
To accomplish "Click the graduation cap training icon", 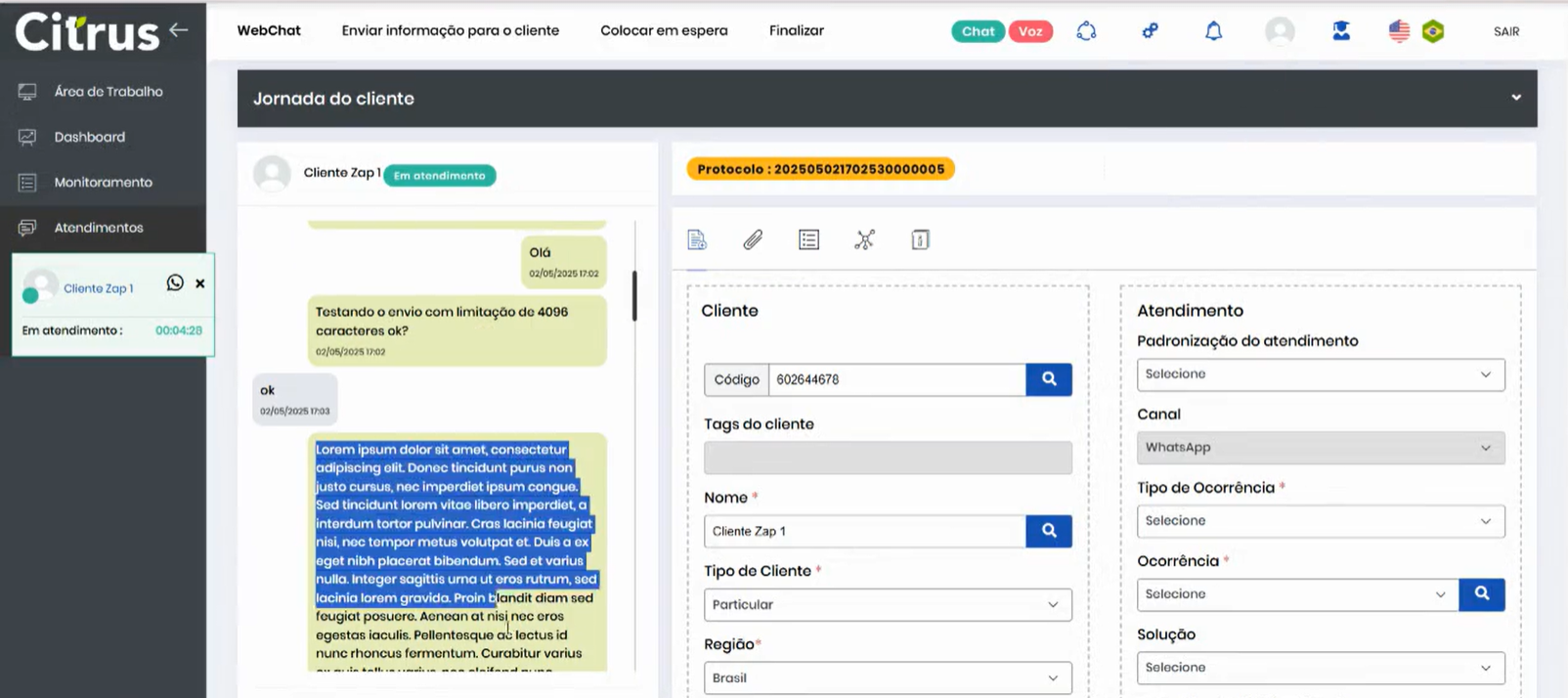I will point(1341,31).
